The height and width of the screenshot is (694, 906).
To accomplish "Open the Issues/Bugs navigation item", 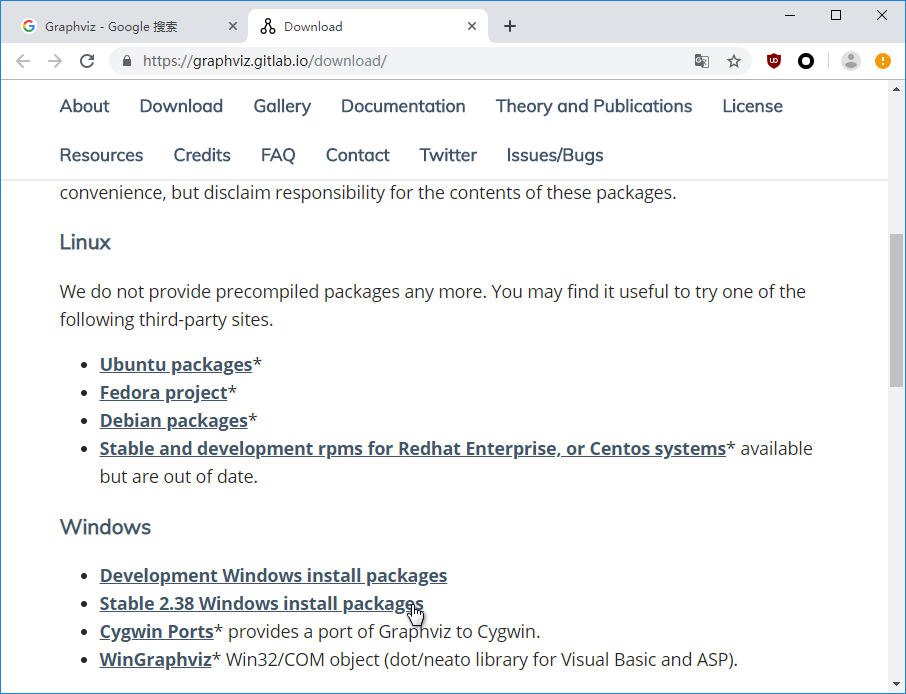I will [x=555, y=155].
